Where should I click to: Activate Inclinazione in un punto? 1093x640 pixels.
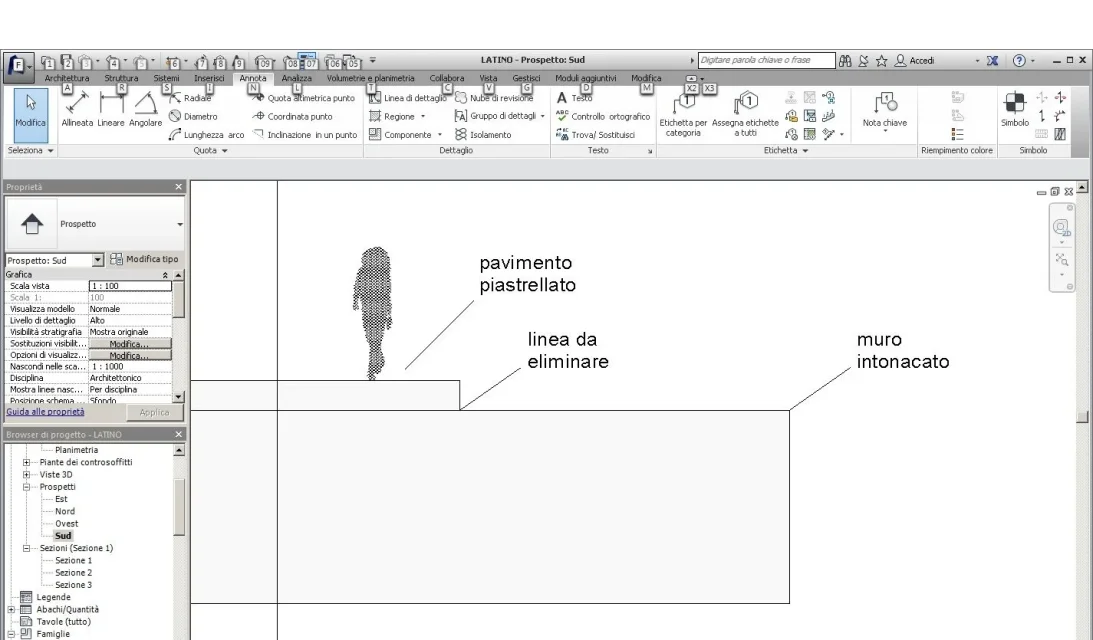[x=305, y=135]
